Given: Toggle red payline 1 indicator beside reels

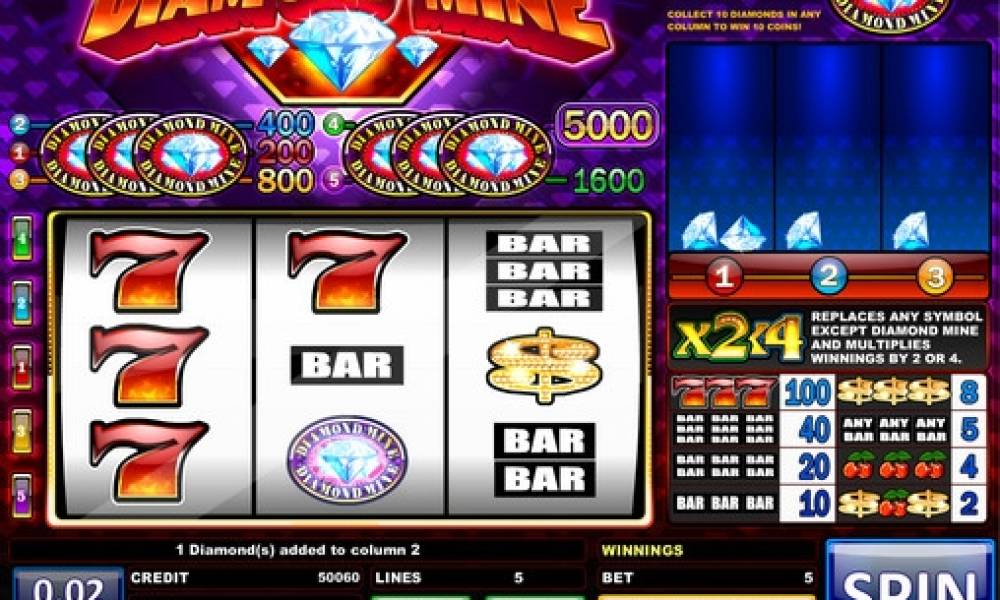Looking at the screenshot, I should coord(22,367).
